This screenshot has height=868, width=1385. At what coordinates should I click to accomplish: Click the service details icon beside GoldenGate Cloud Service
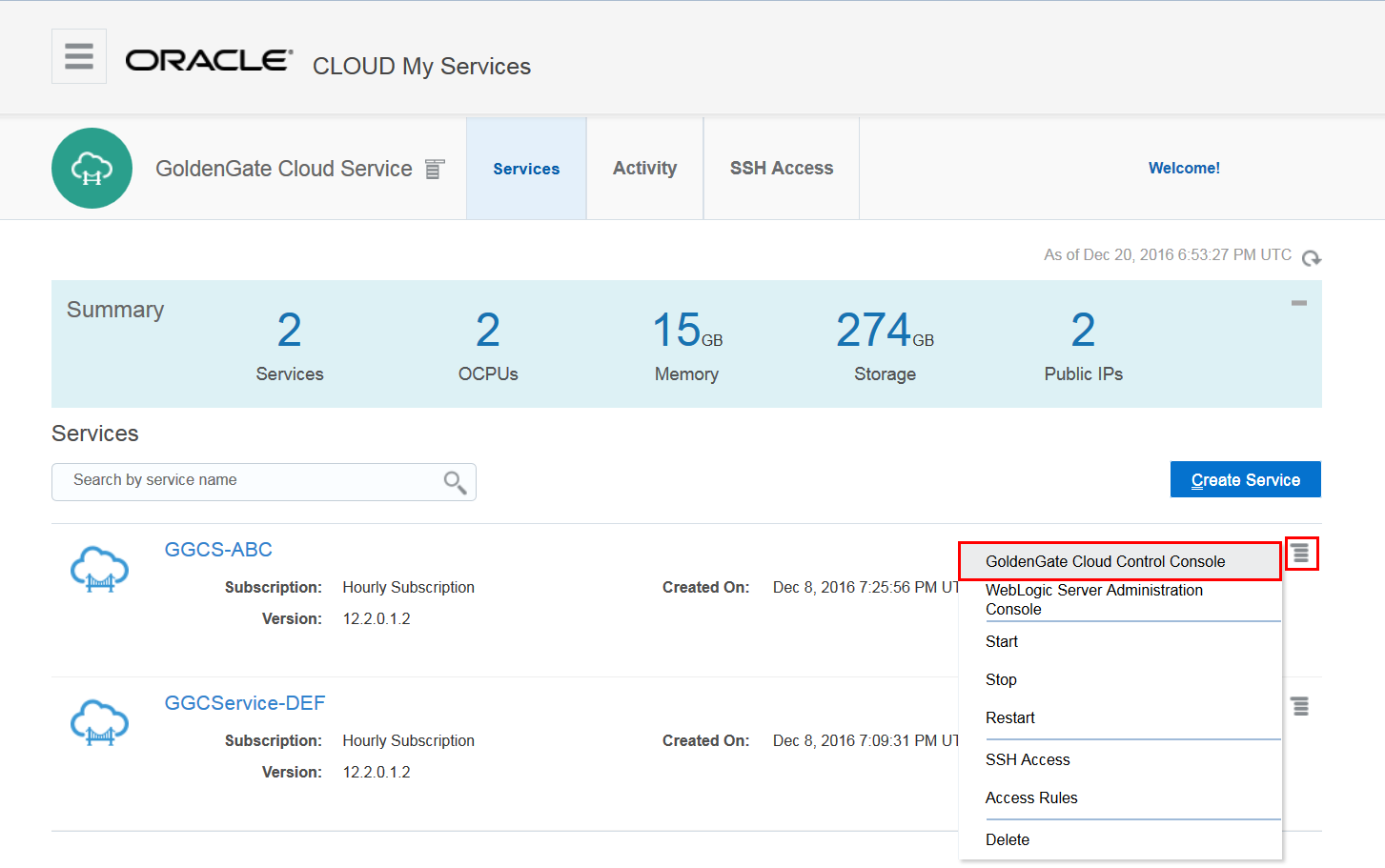coord(434,168)
